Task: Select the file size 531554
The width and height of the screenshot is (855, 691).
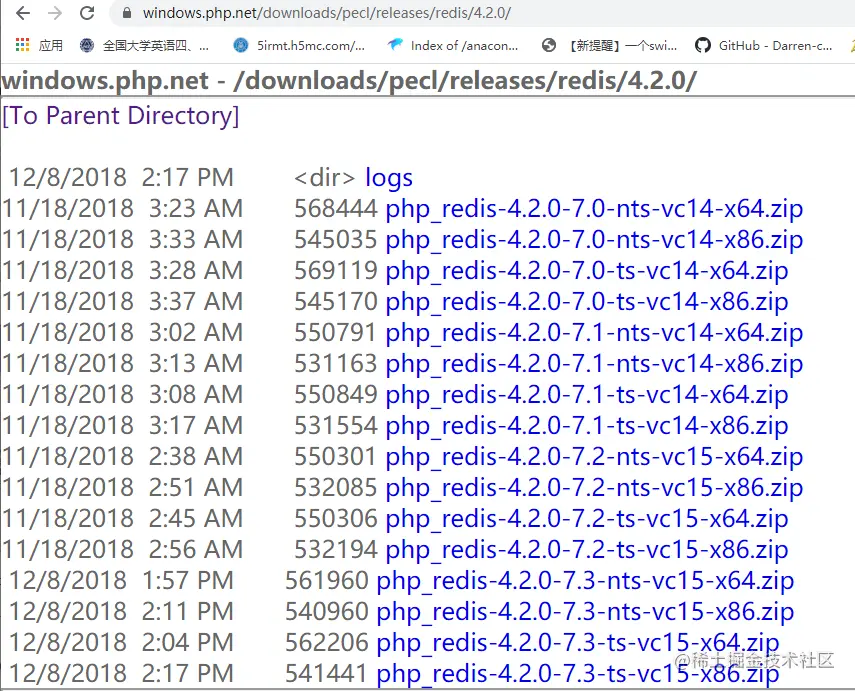Action: (x=336, y=425)
